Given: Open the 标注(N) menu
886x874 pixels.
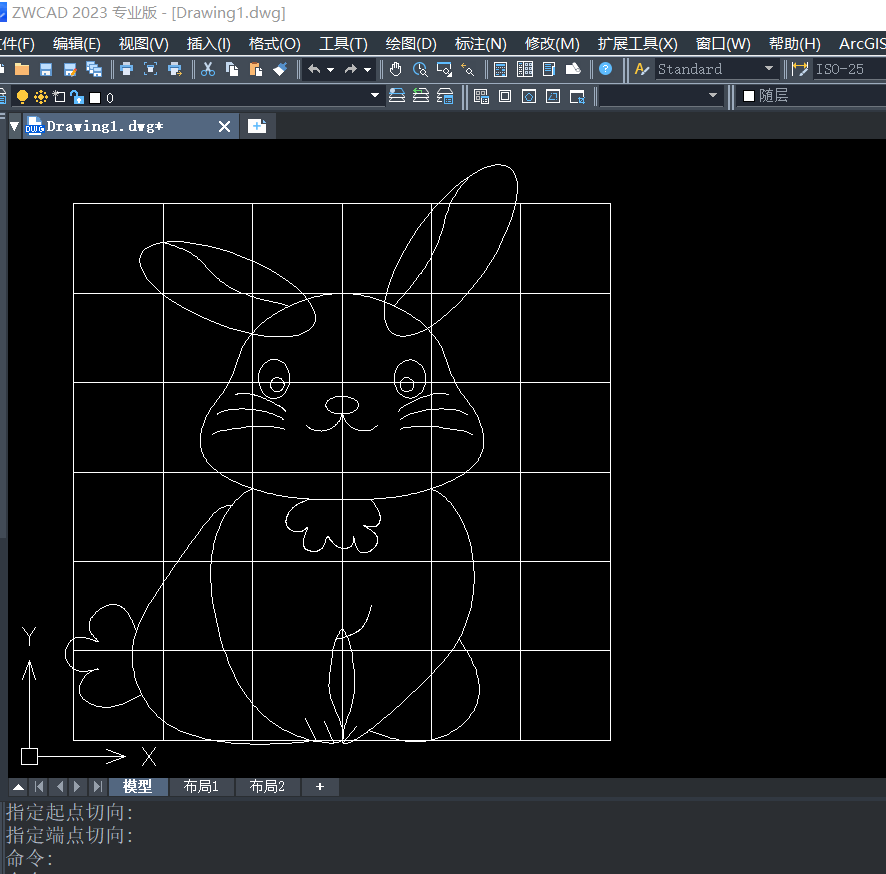Looking at the screenshot, I should (x=480, y=44).
